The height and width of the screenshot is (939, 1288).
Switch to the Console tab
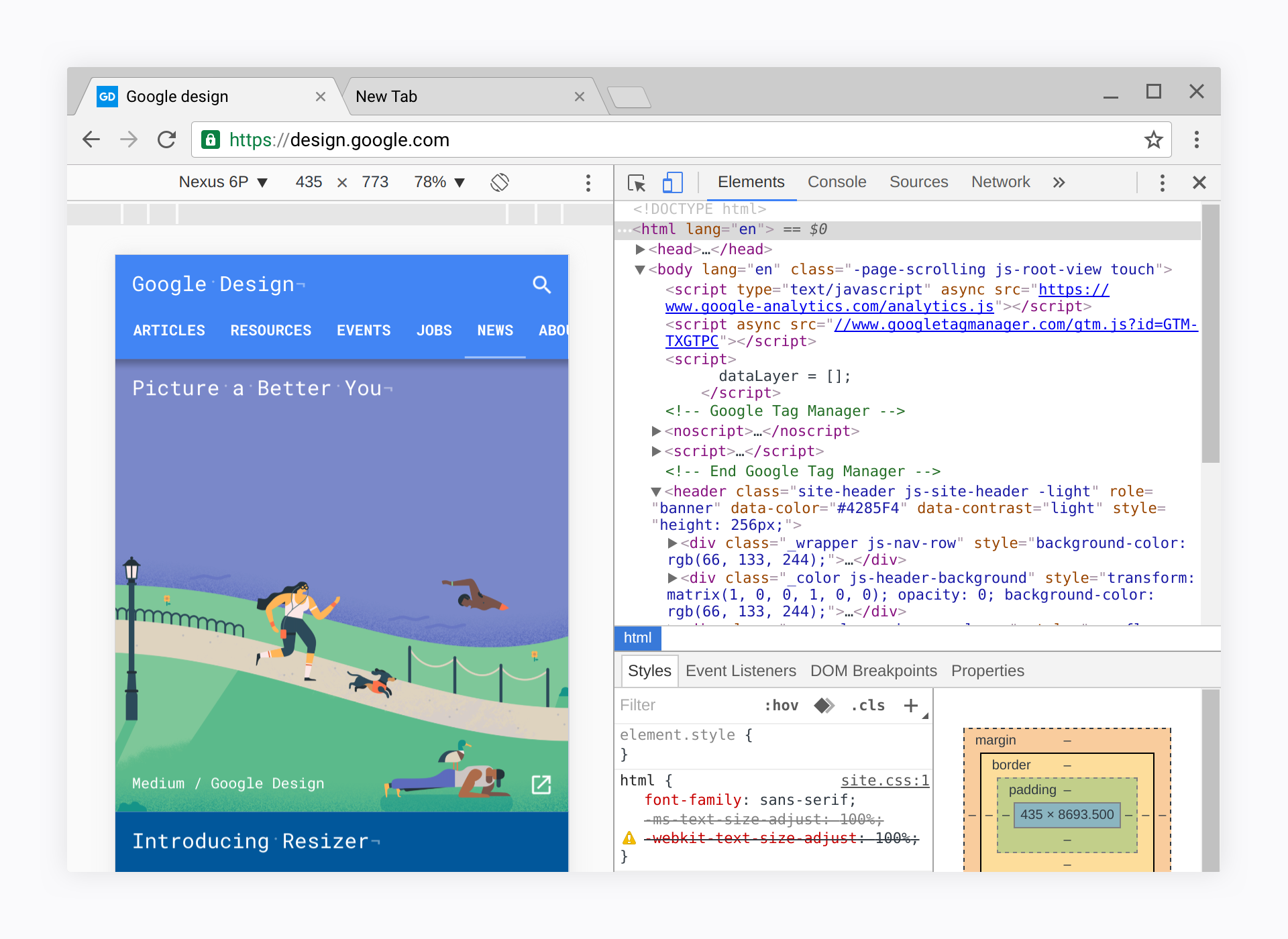837,182
